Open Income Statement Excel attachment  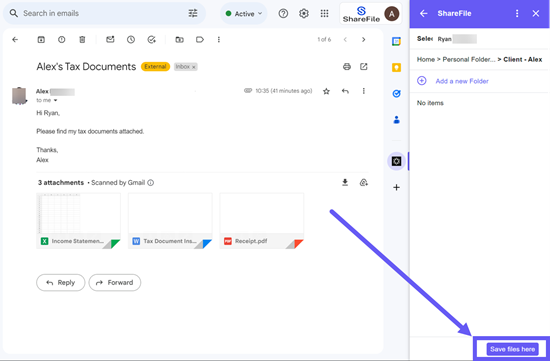tap(79, 221)
